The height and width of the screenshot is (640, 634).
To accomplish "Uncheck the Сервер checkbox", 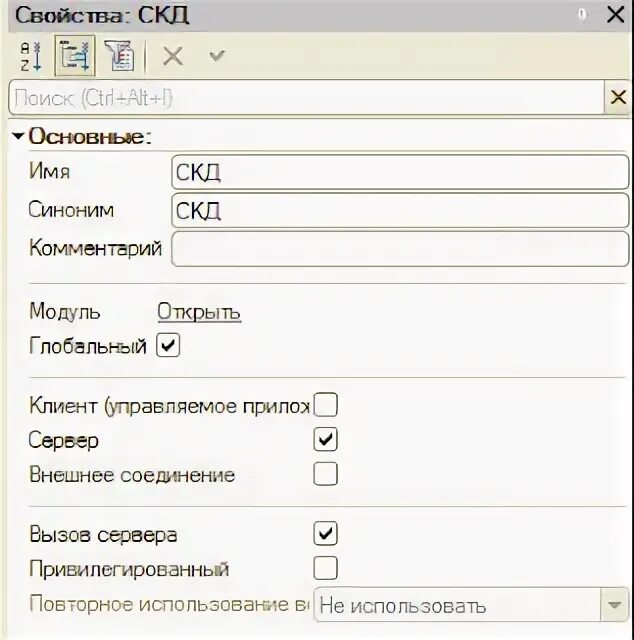I will click(326, 439).
